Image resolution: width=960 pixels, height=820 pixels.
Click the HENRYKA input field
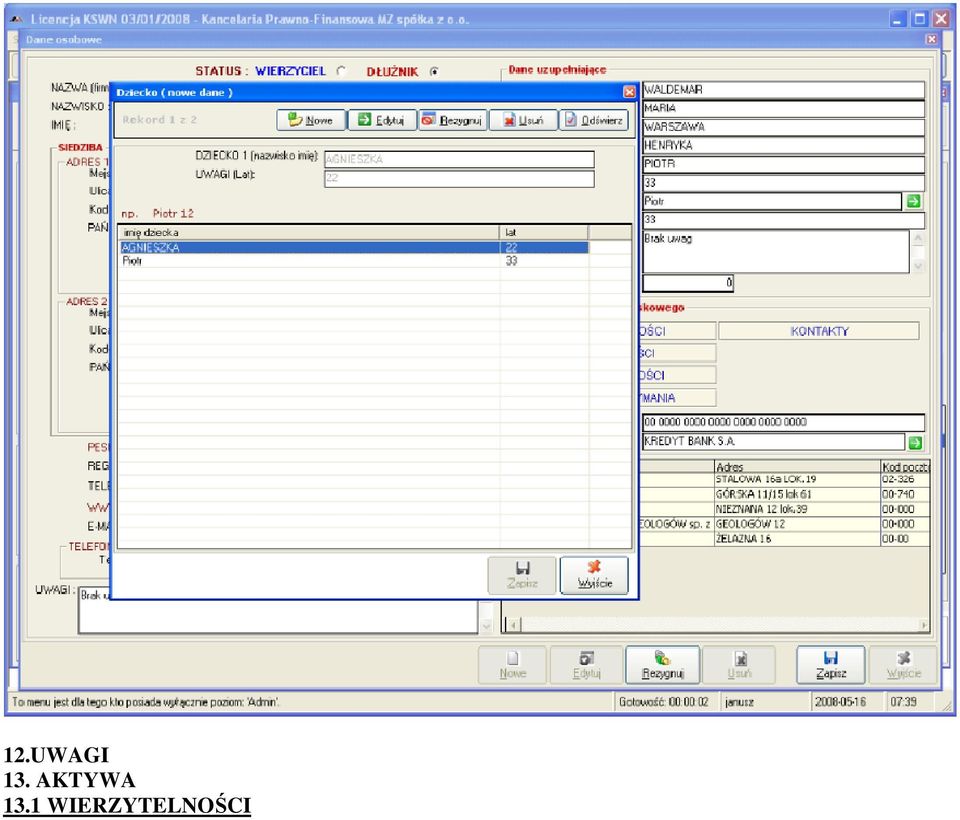pos(784,145)
